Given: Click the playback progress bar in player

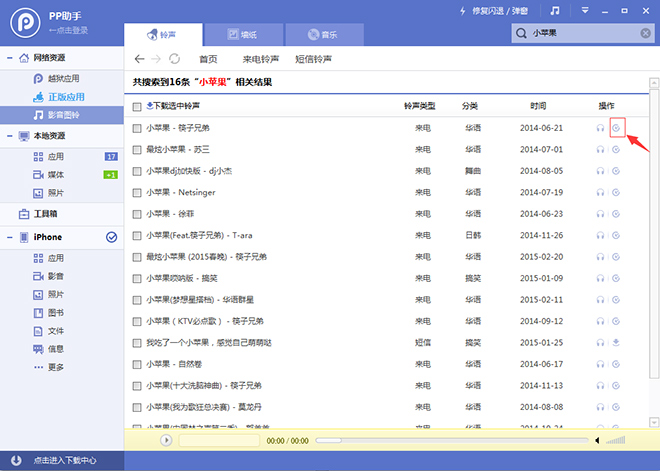Looking at the screenshot, I should pos(450,440).
